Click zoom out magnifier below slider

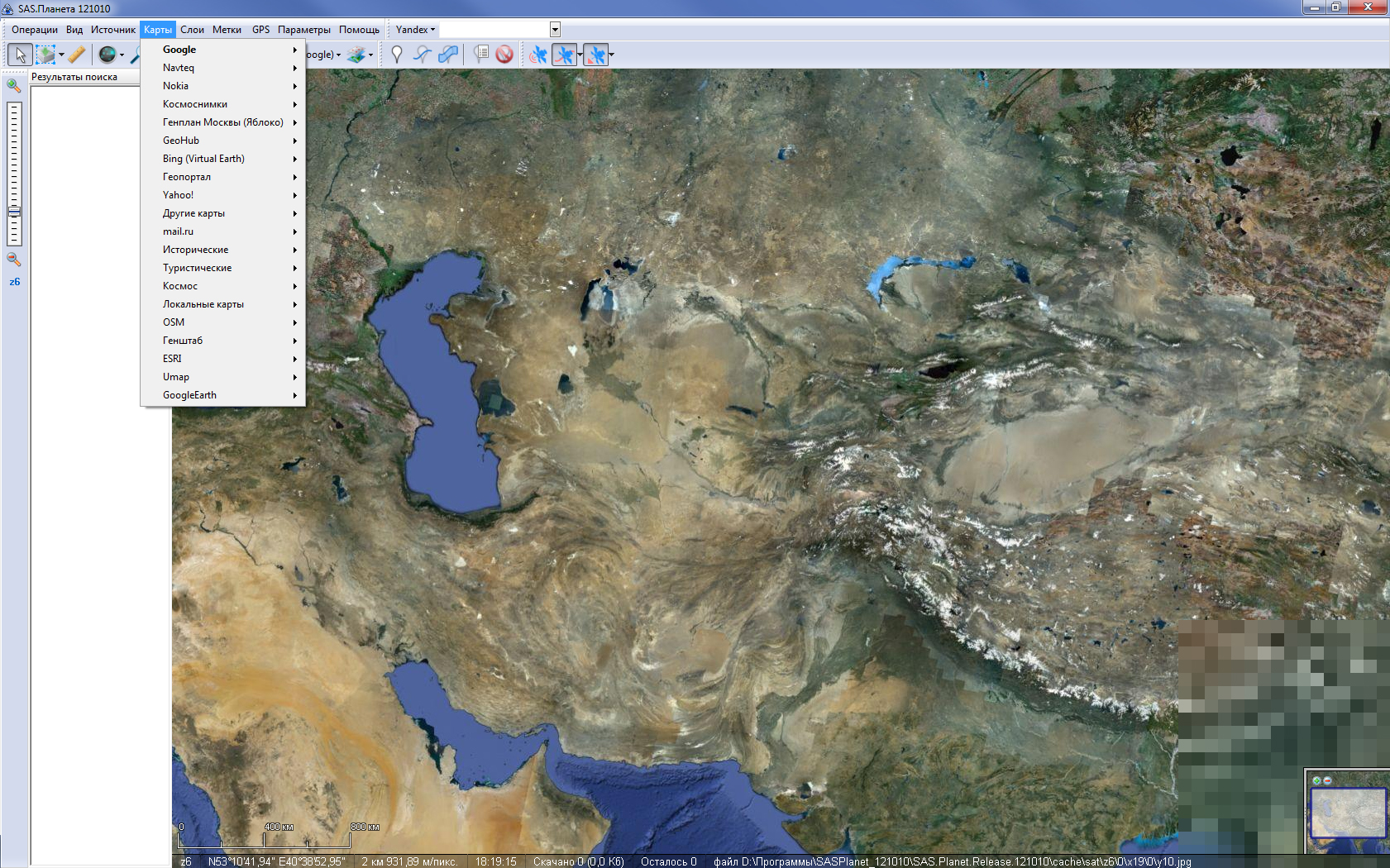click(x=13, y=260)
